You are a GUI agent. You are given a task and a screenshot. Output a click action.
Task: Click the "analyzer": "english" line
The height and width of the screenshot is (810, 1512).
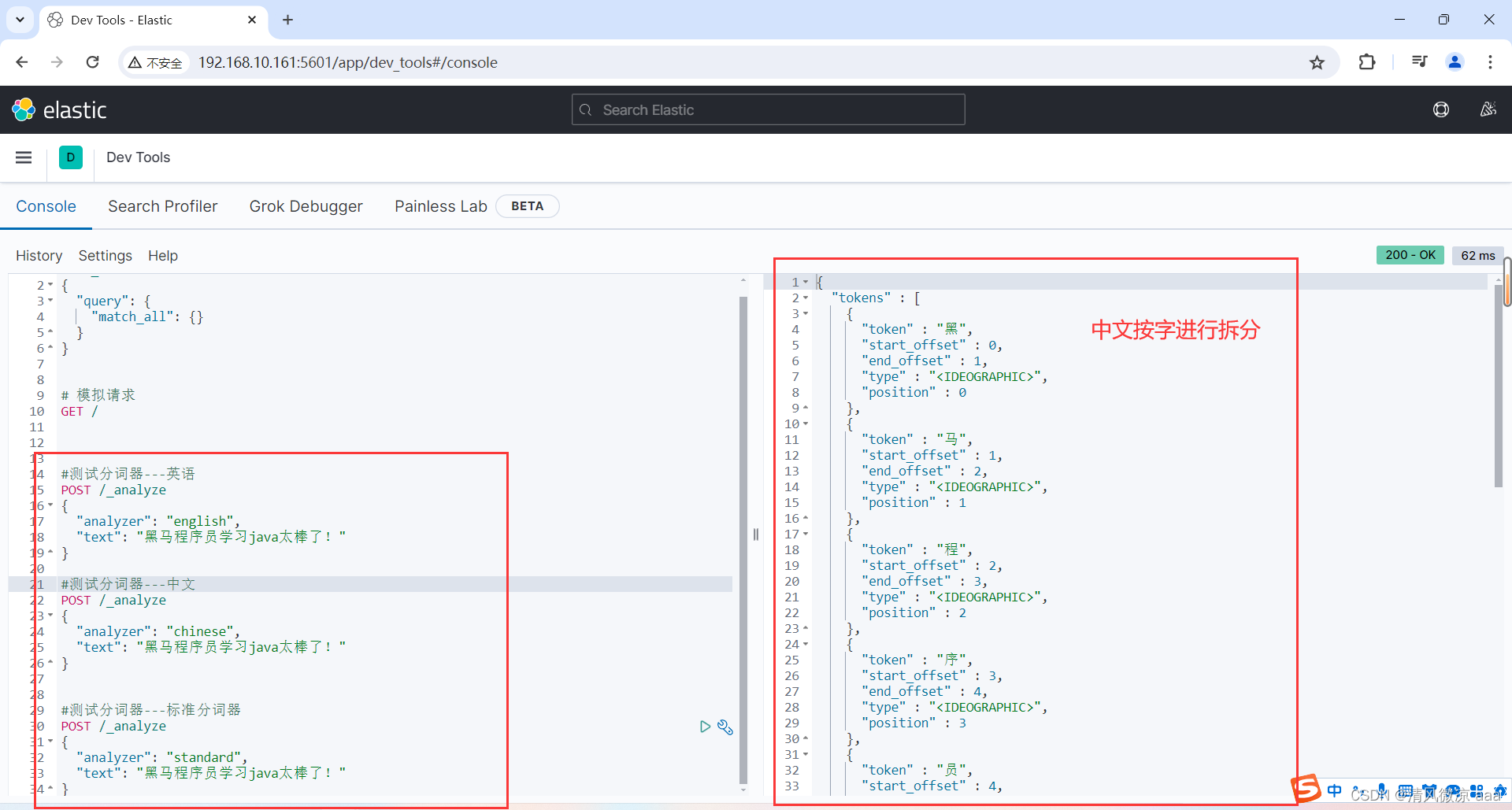point(158,521)
